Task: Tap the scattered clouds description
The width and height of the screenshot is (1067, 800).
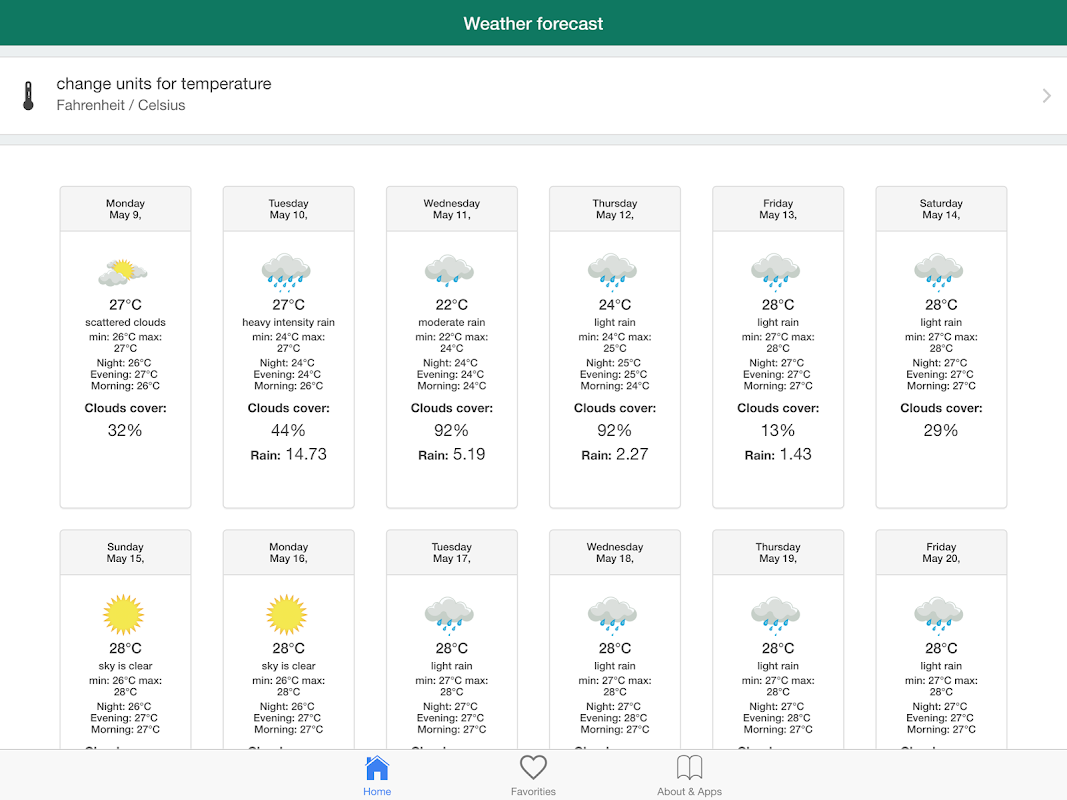Action: [x=125, y=322]
